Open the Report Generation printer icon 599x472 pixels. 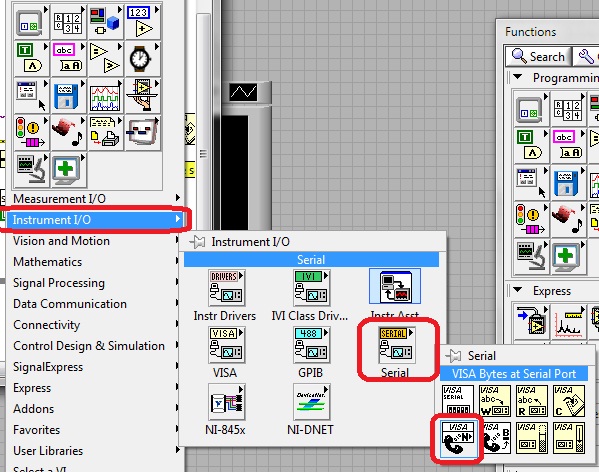105,132
